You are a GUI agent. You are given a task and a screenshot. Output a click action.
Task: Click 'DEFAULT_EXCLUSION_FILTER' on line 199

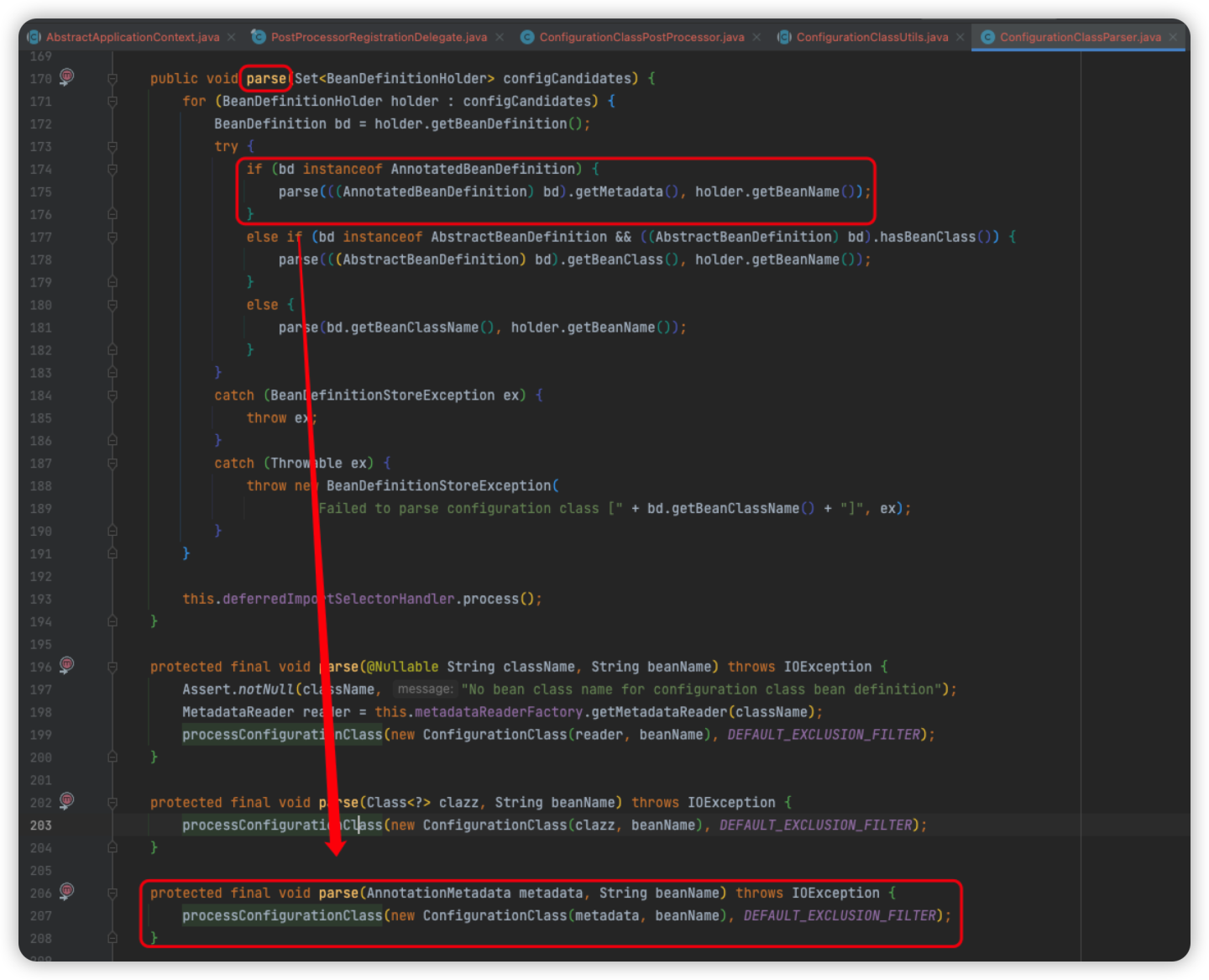824,736
